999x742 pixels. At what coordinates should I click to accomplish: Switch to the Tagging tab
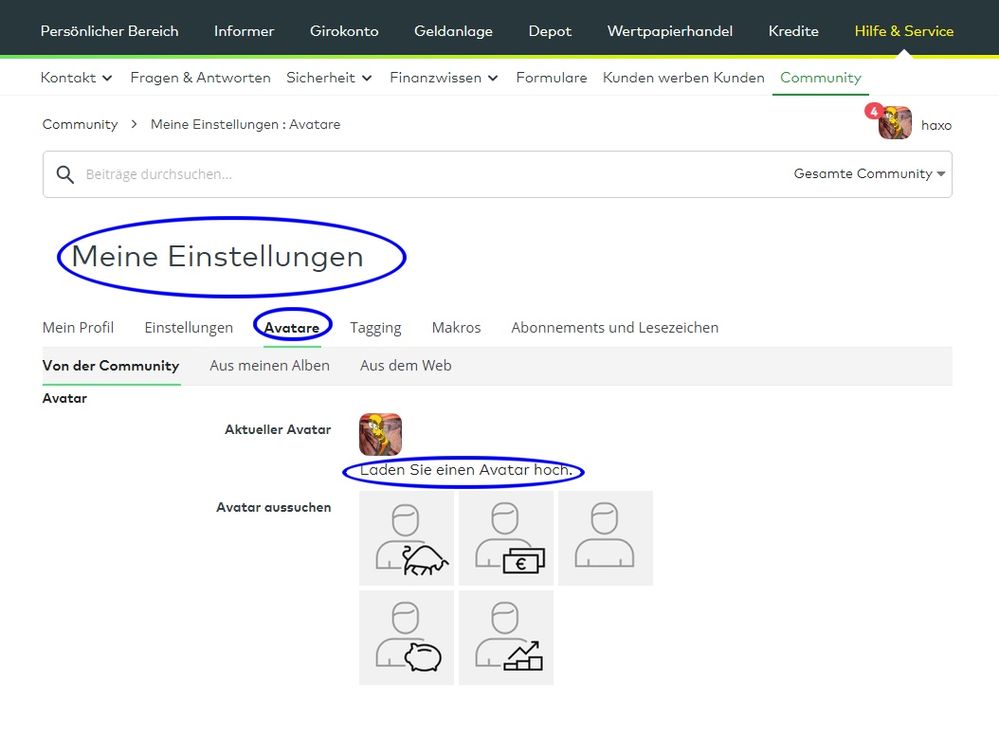coord(375,327)
